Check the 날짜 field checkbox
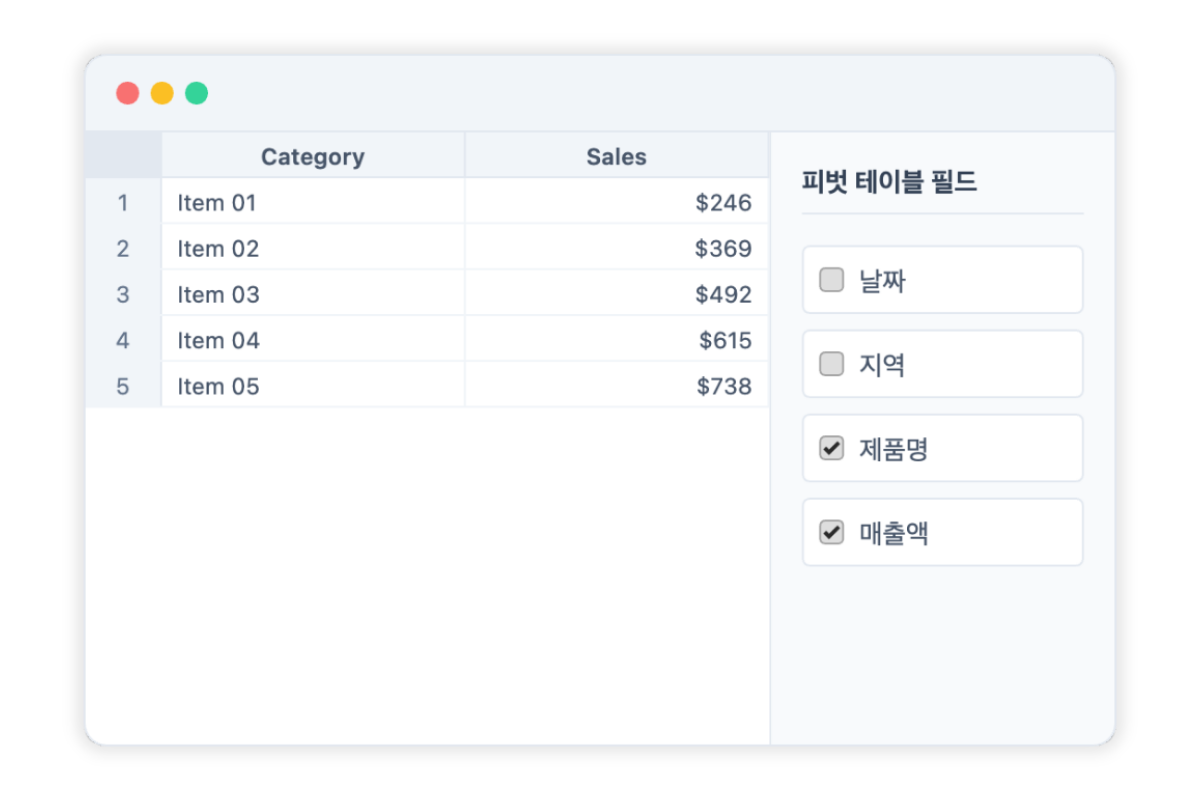1200x800 pixels. click(x=832, y=280)
